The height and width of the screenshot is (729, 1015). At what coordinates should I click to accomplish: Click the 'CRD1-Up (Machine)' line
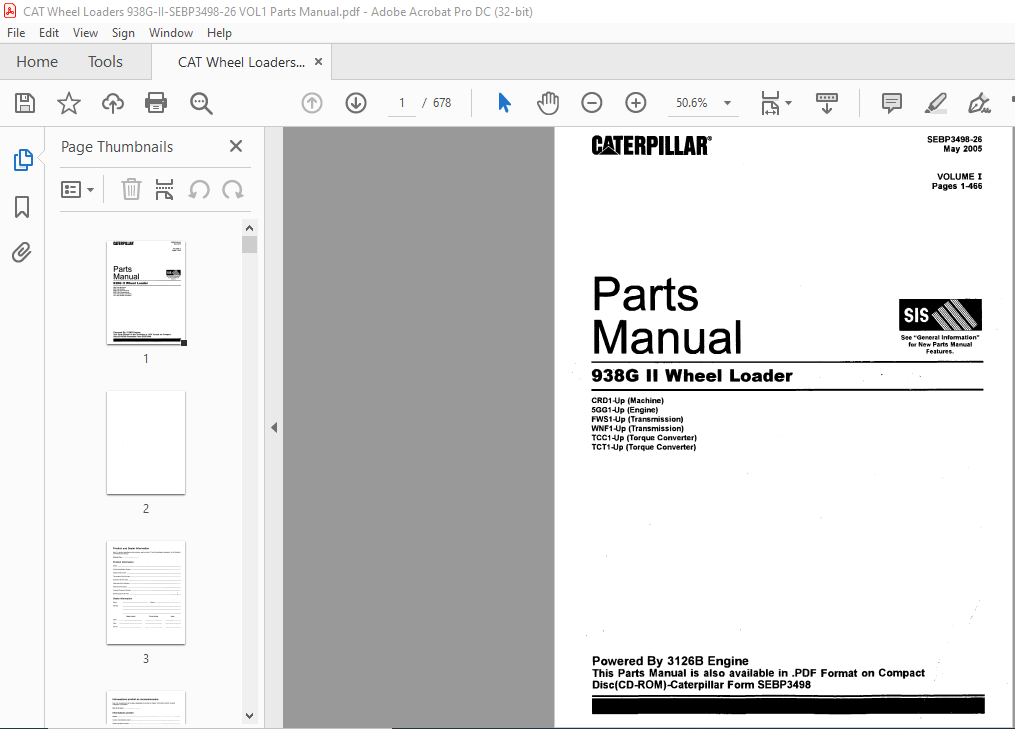tap(627, 401)
